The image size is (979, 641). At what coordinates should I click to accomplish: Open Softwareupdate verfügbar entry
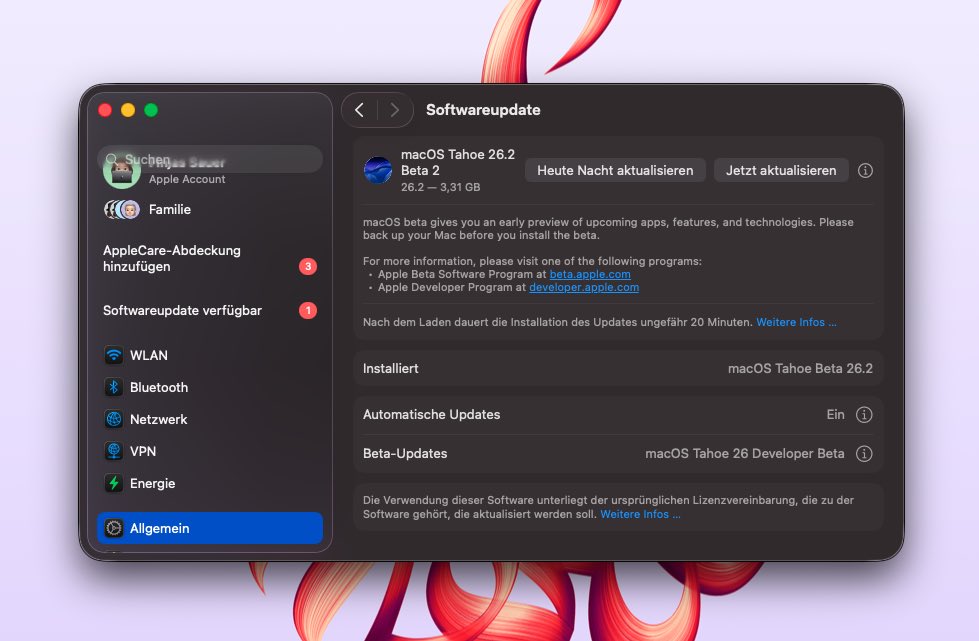(x=210, y=310)
